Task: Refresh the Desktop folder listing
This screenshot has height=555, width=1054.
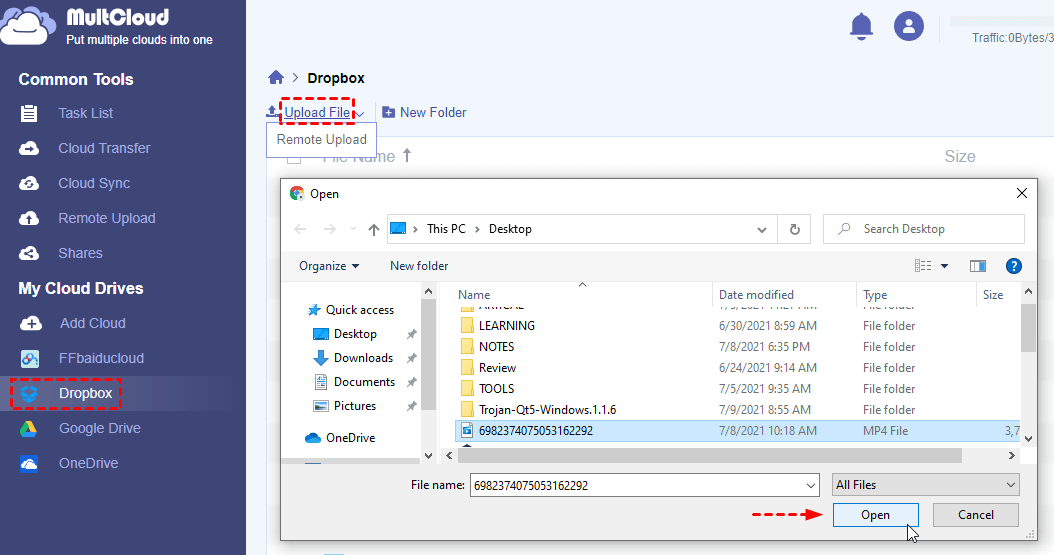Action: (795, 229)
